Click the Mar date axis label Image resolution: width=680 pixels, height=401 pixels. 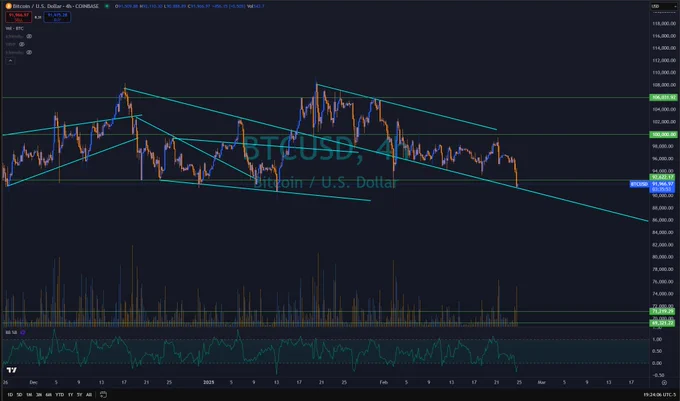(x=541, y=382)
